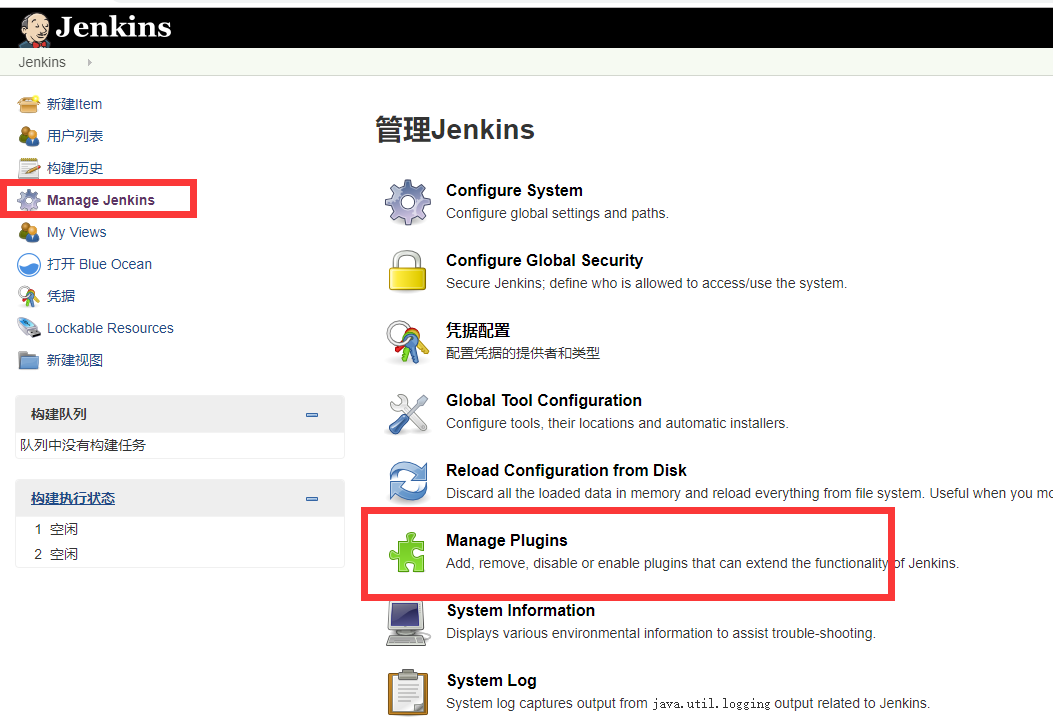Click the 配置凭据的提供者和类型 description
This screenshot has height=718, width=1053.
pos(523,353)
